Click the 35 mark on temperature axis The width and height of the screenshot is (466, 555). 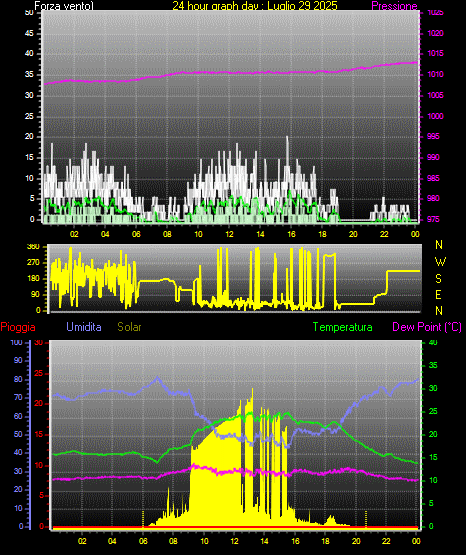pyautogui.click(x=433, y=366)
